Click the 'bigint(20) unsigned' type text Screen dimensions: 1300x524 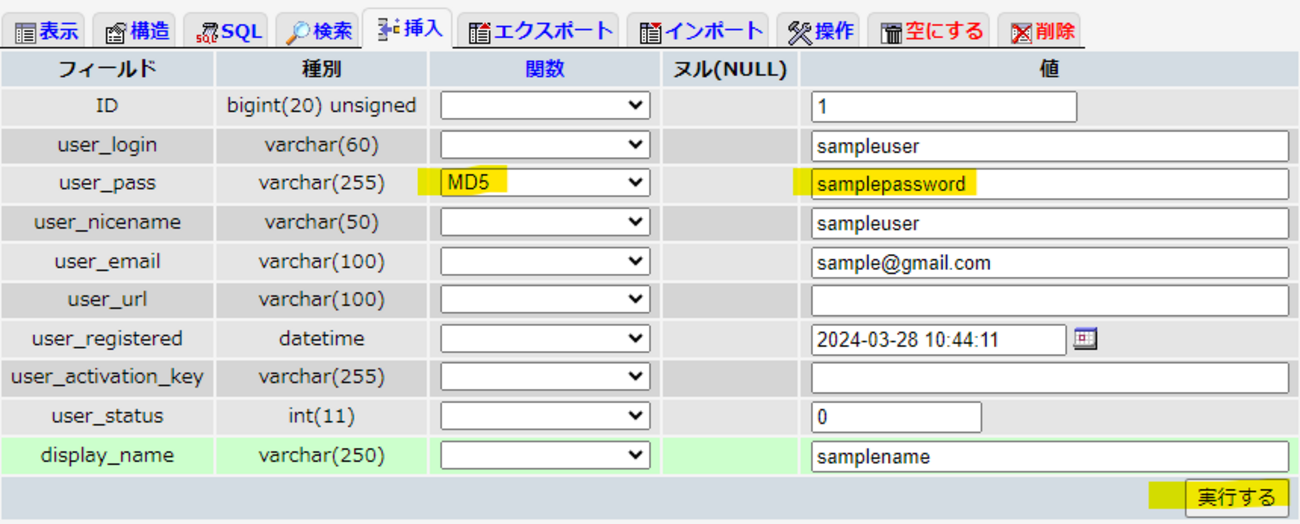tap(321, 105)
